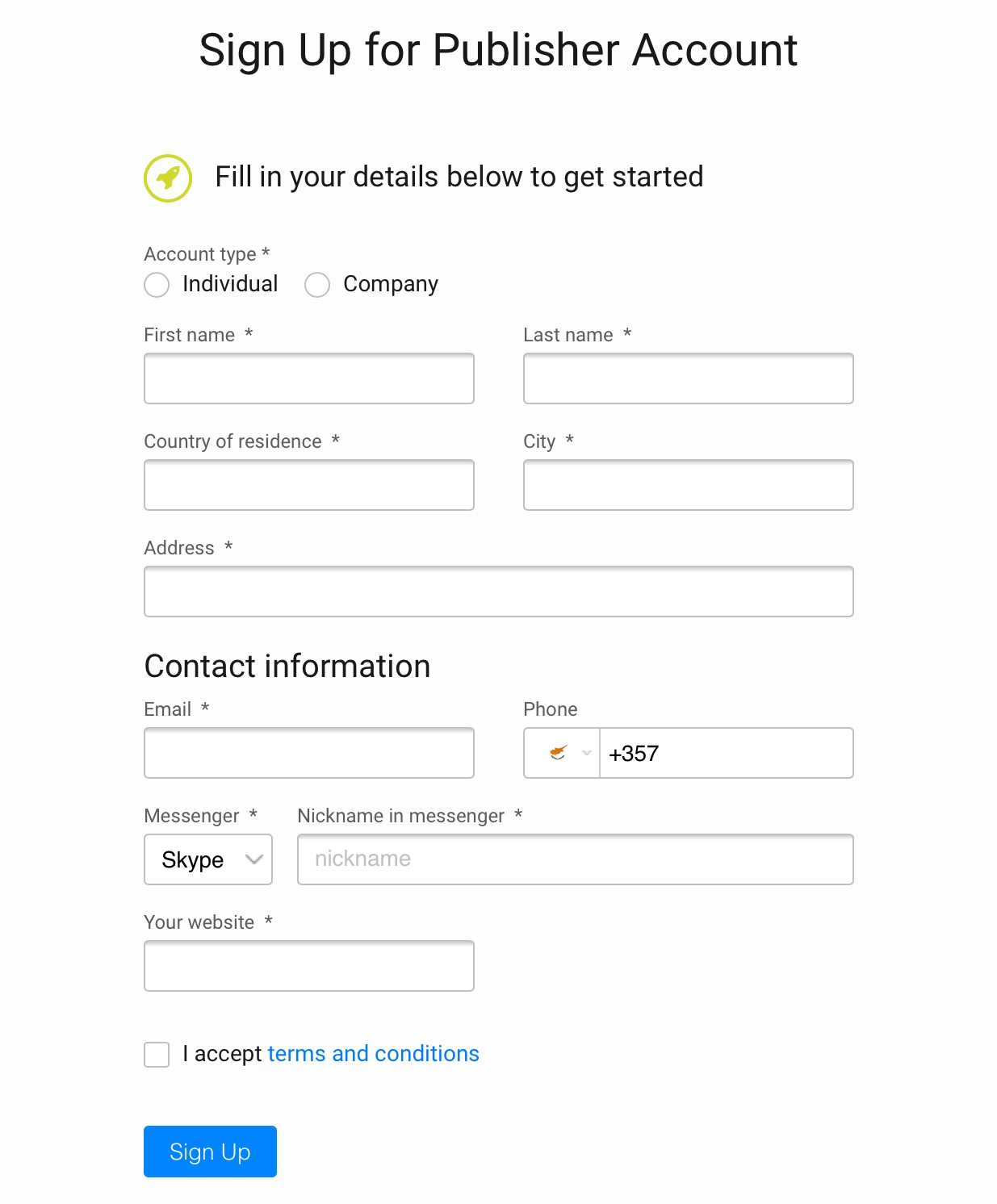Click the Contact information heading
The width and height of the screenshot is (997, 1204).
click(287, 667)
